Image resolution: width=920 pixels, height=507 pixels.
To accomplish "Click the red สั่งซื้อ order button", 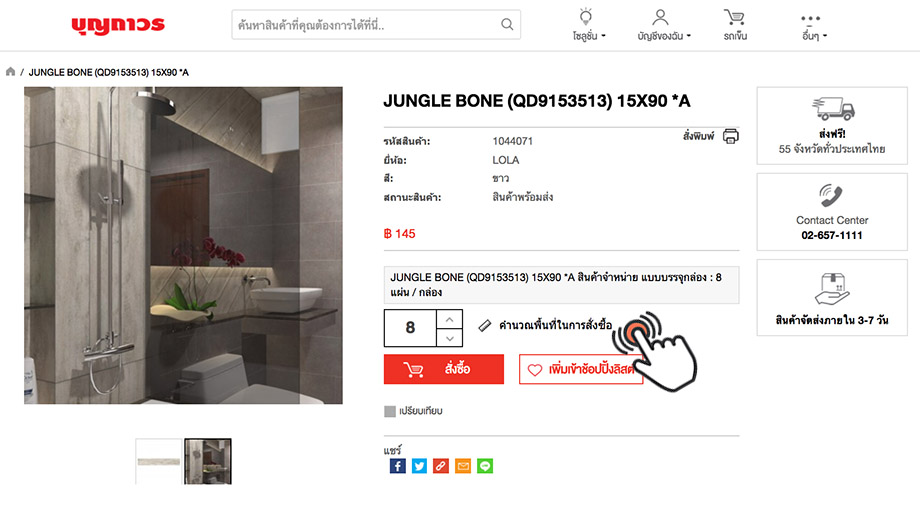I will click(x=444, y=369).
